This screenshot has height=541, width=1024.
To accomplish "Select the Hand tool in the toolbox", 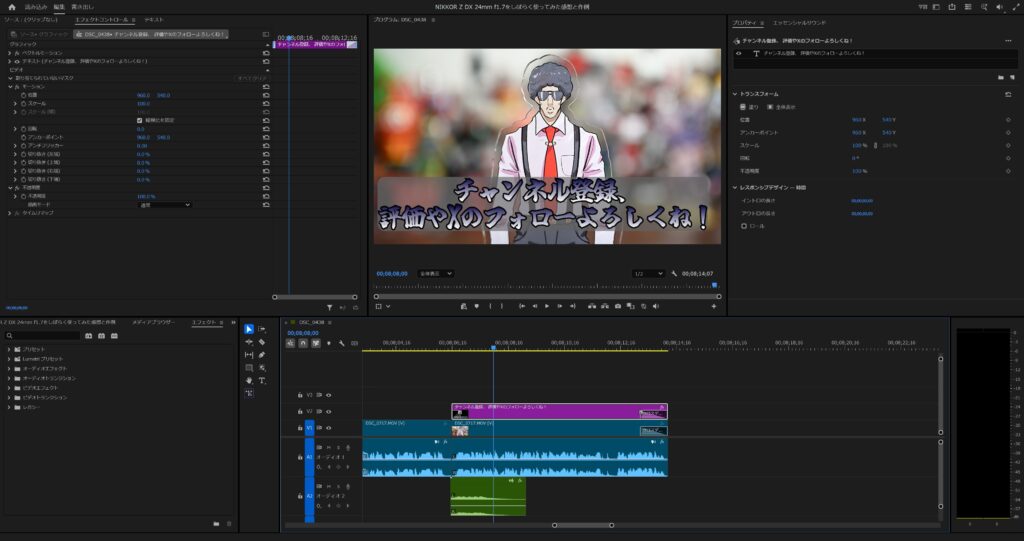I will point(249,381).
